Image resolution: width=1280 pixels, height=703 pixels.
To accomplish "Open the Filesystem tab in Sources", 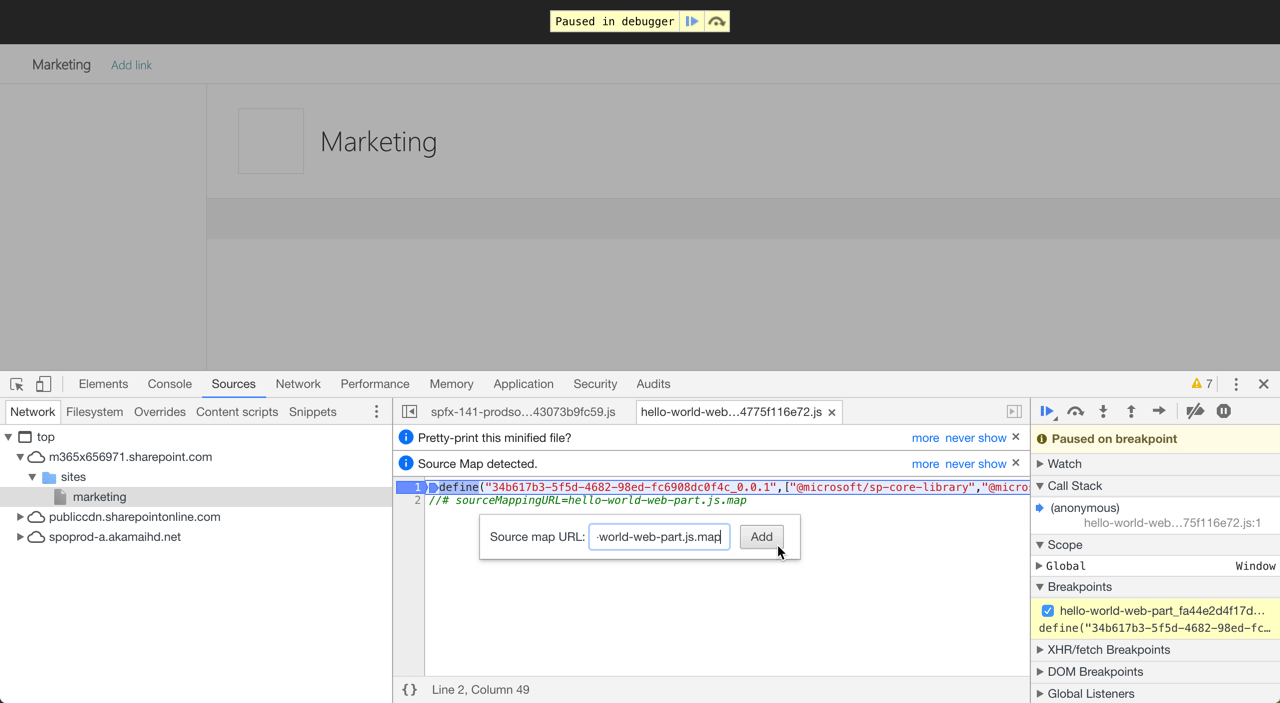I will pyautogui.click(x=94, y=412).
